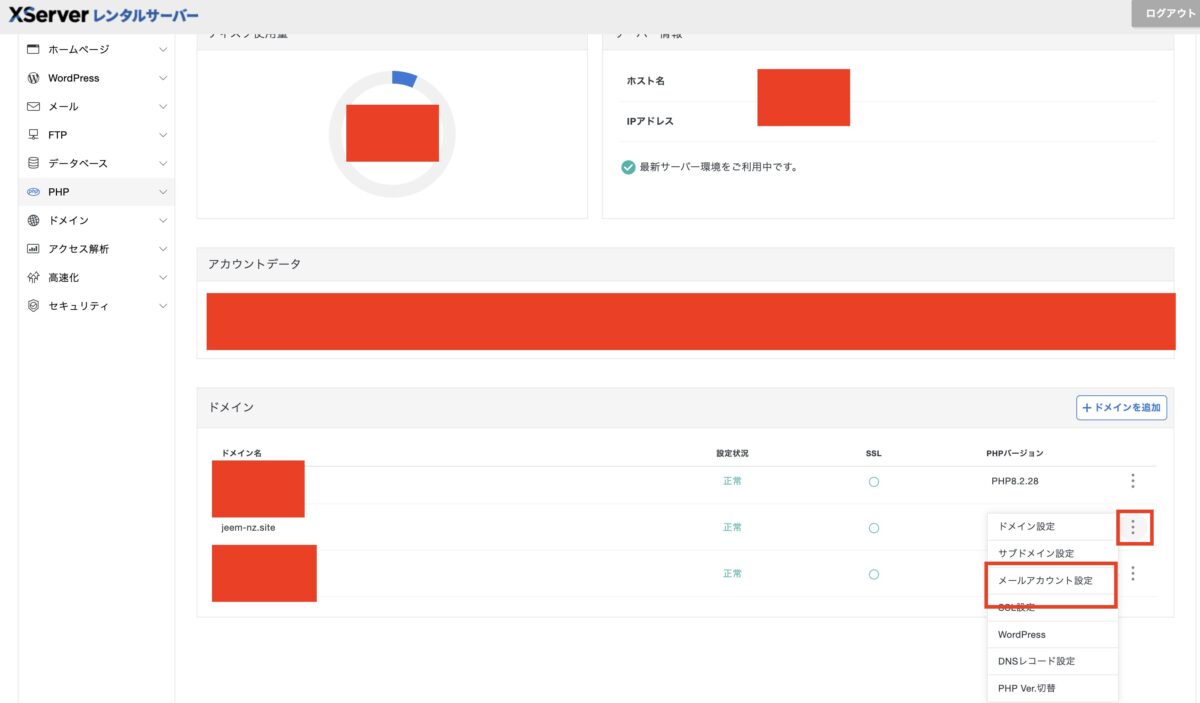Expand the 高速化 section chevron
Screen dimensions: 1200x703
coord(163,277)
